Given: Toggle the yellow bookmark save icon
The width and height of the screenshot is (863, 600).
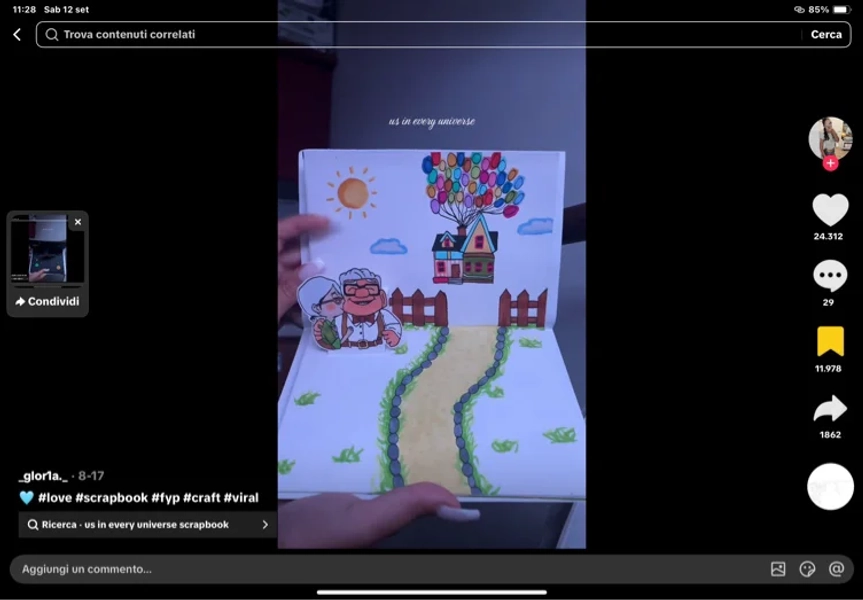Looking at the screenshot, I should pos(830,341).
